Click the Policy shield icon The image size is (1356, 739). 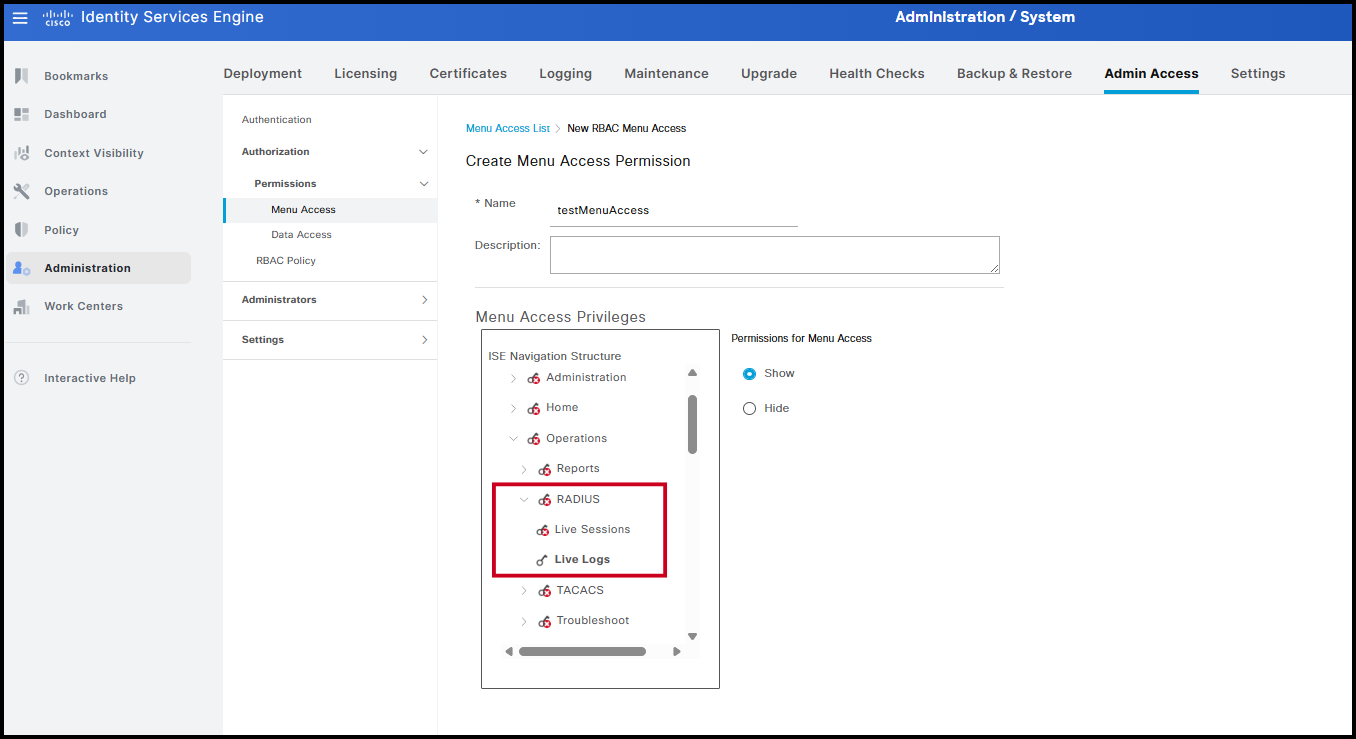click(22, 230)
